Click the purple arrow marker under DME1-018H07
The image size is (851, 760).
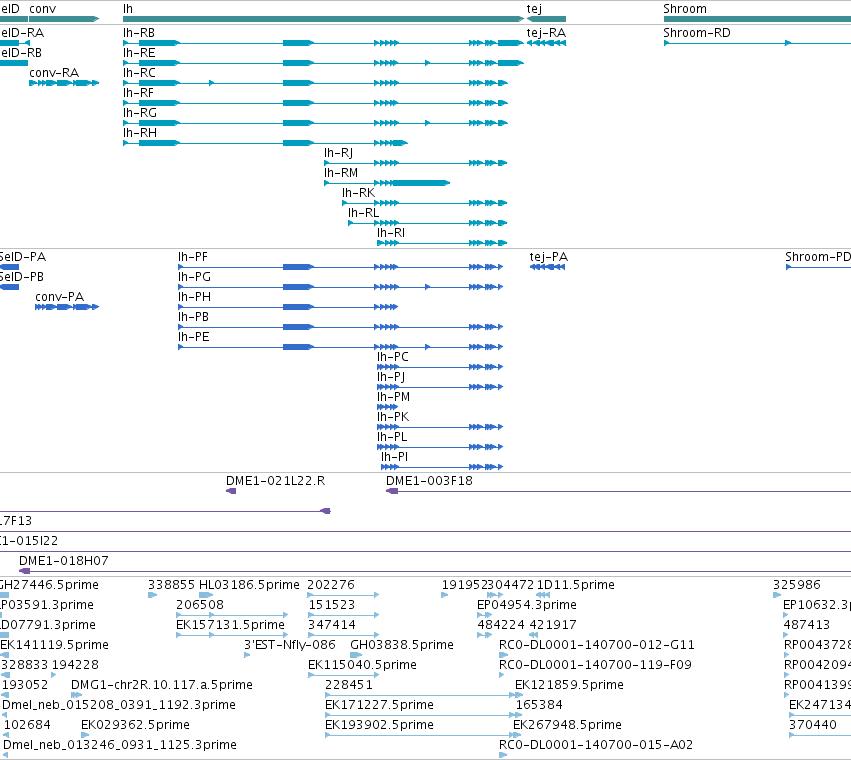click(24, 571)
